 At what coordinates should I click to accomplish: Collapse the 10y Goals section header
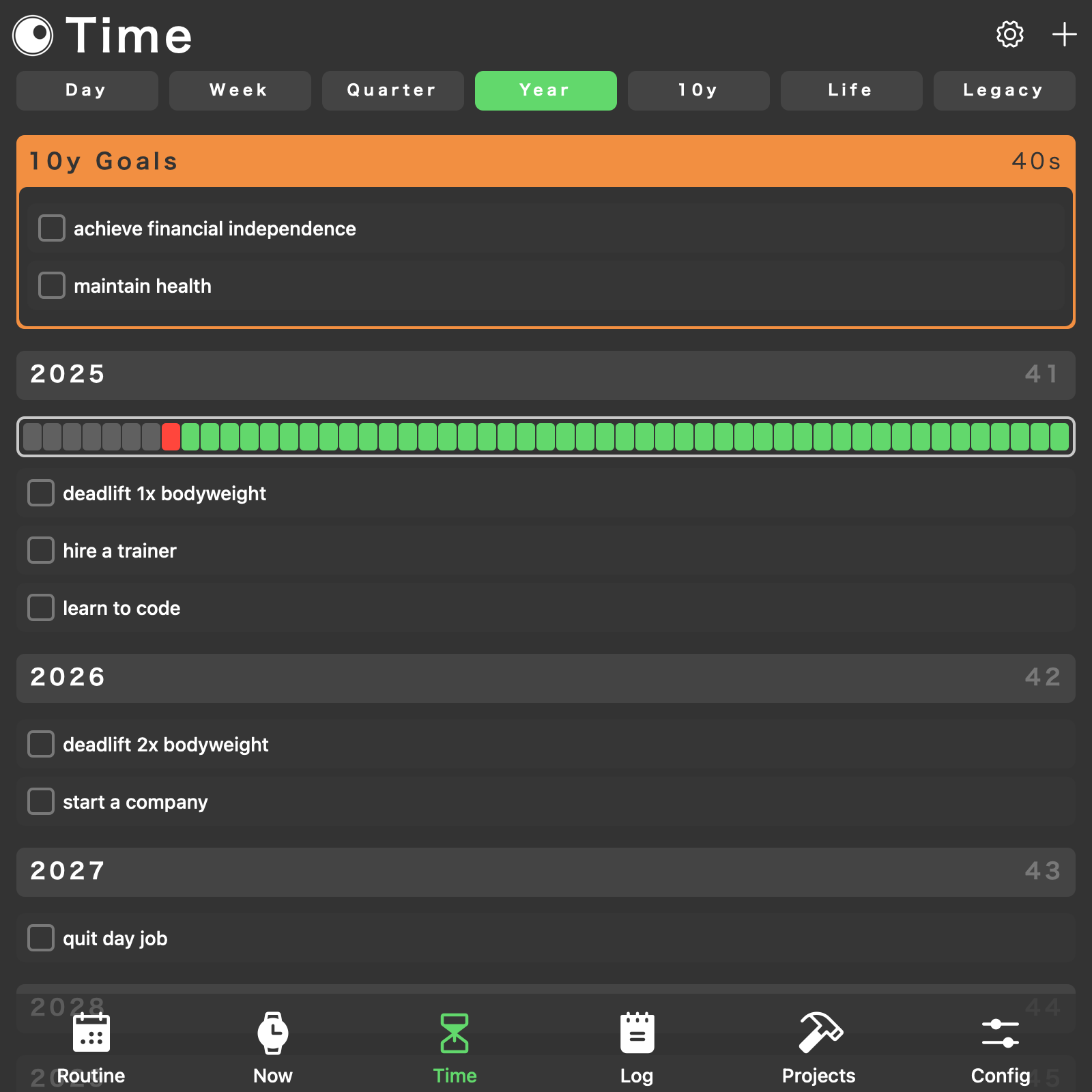point(546,162)
